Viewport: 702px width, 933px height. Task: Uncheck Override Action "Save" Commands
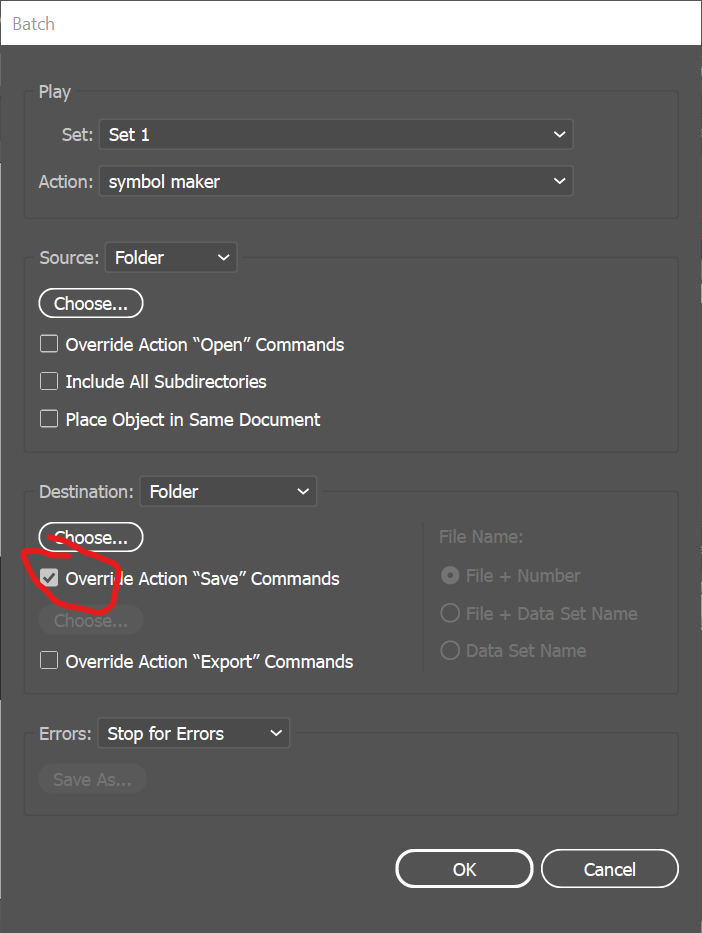[x=48, y=578]
